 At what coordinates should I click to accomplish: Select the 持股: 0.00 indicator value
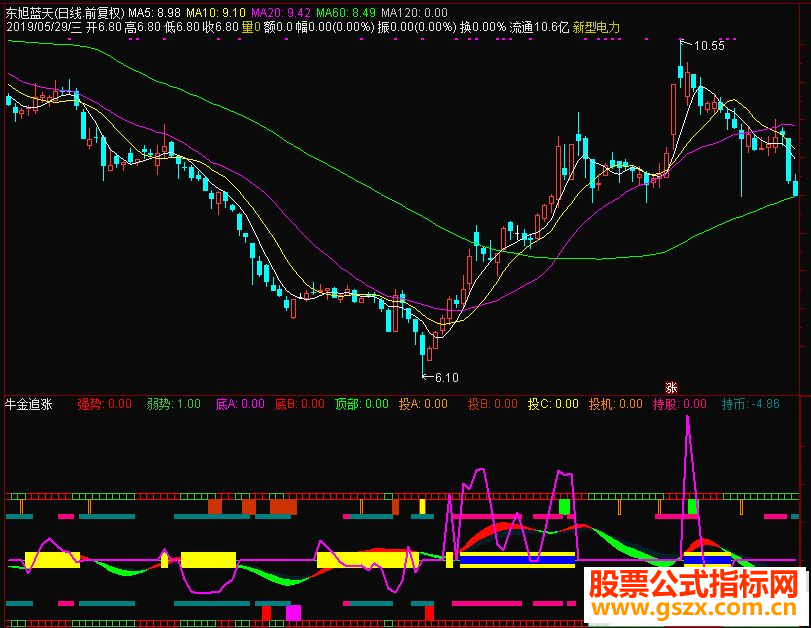[680, 404]
